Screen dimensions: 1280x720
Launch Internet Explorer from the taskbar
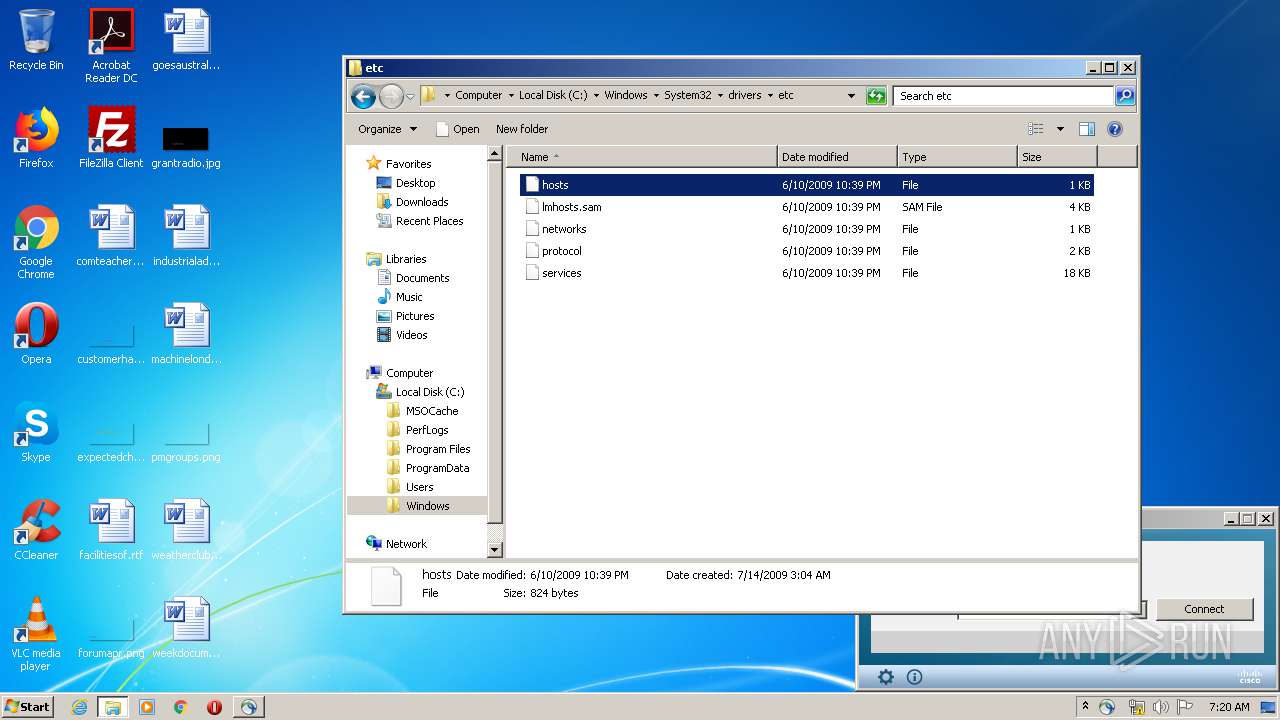[x=80, y=707]
